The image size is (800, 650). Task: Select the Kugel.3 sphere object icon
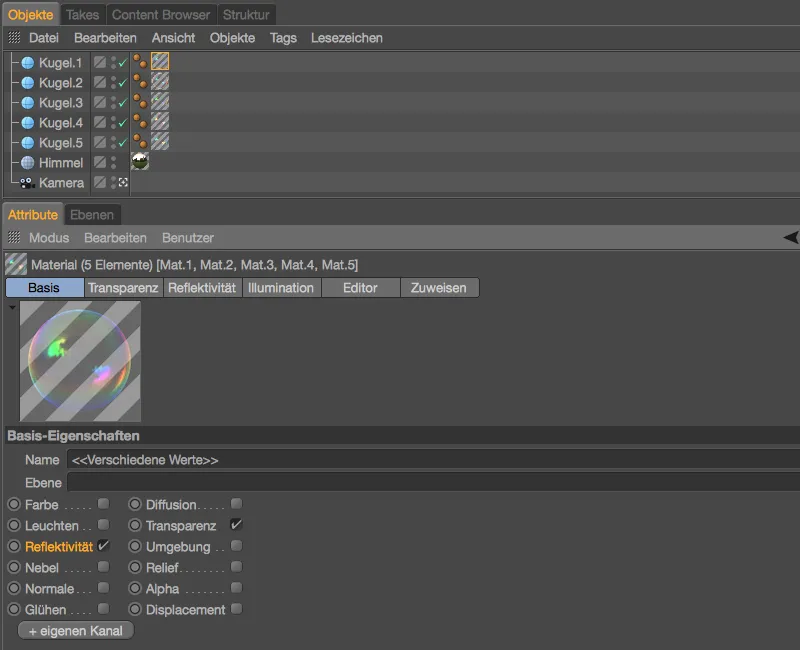click(28, 103)
